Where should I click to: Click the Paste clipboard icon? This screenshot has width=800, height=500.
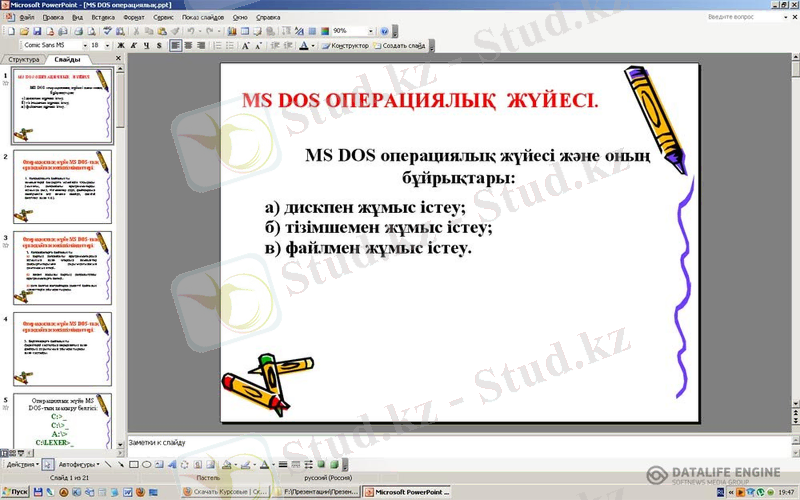[162, 31]
